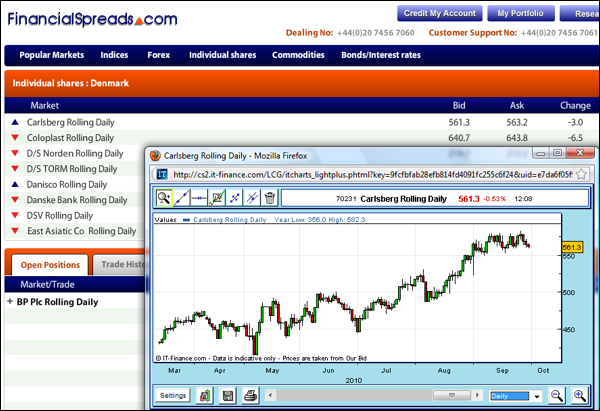Open D/S Norden Rolling Daily market

pyautogui.click(x=75, y=153)
